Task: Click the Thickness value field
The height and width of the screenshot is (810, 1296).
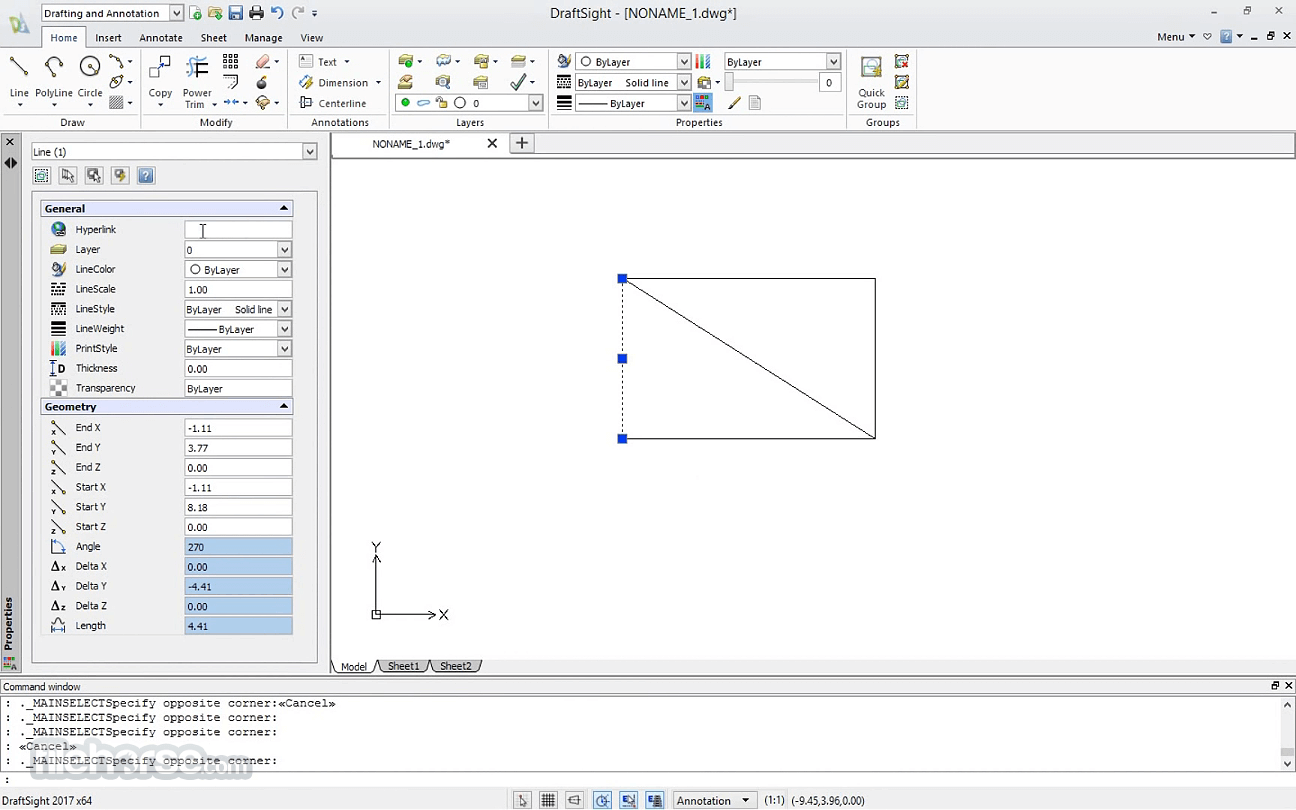Action: pos(238,369)
